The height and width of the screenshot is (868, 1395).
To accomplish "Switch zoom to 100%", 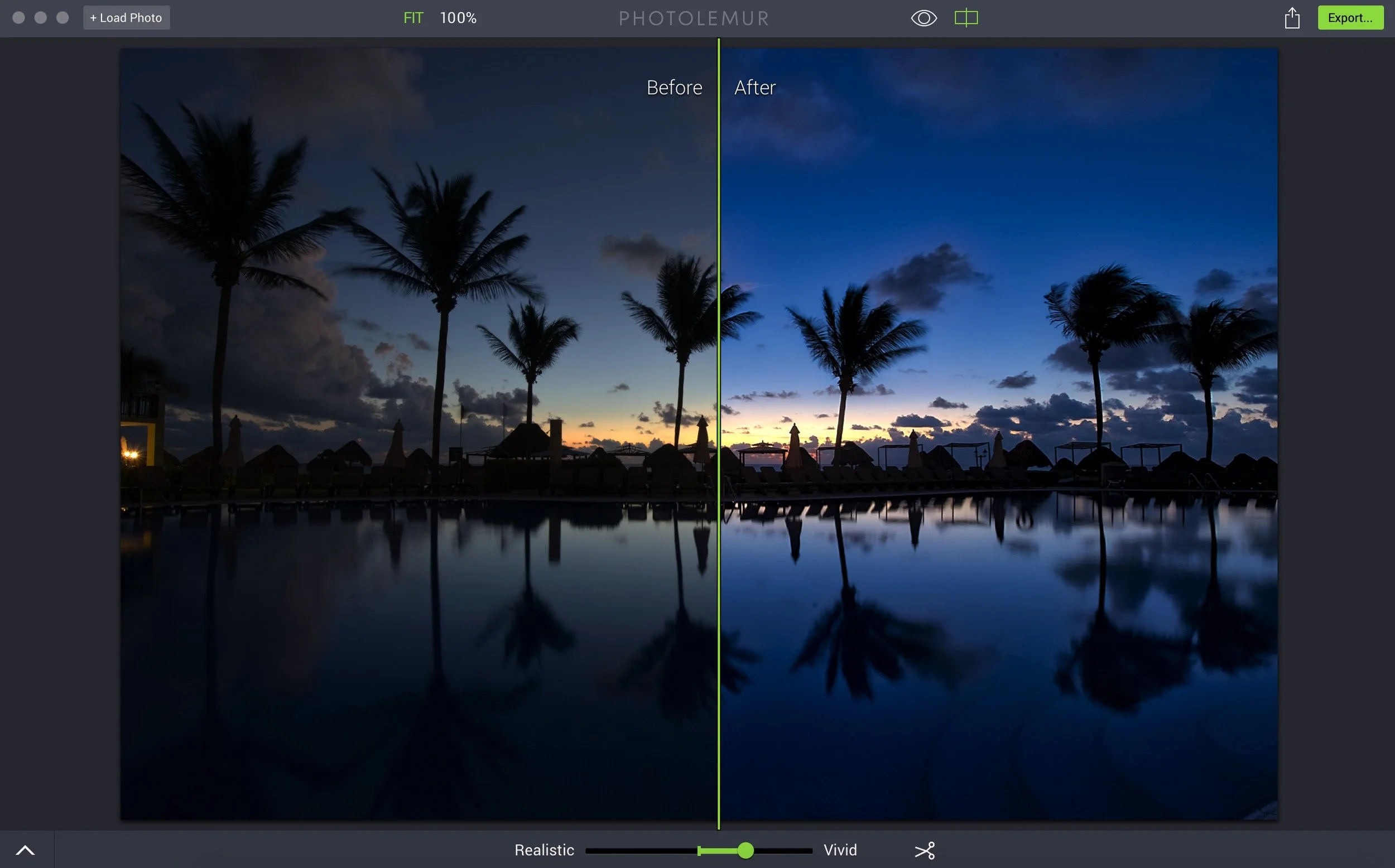I will point(458,18).
